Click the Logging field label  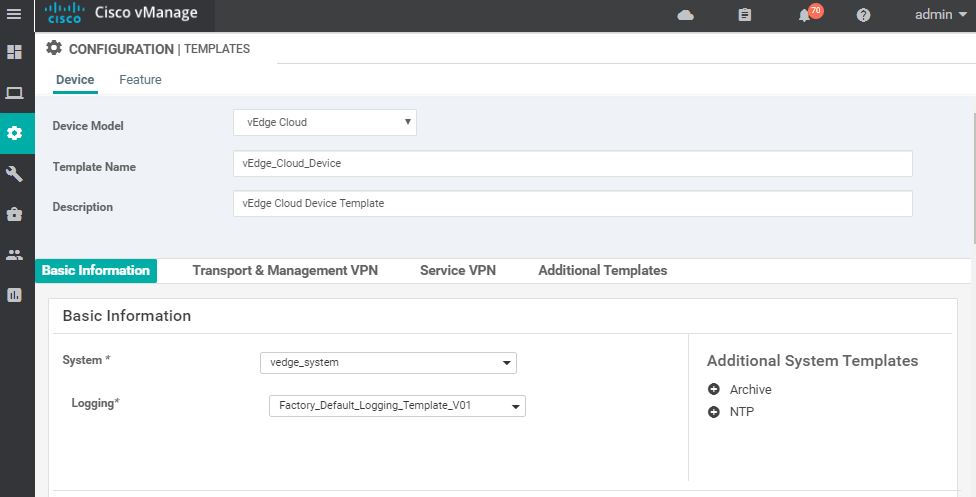[95, 403]
